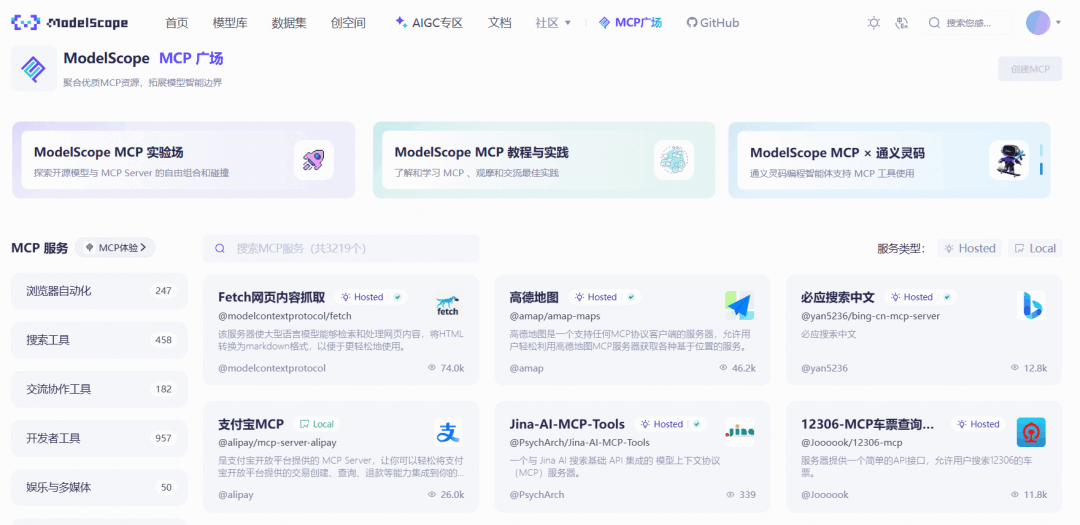
Task: Open the ModelScope MCP × 通义灵码 banner card
Action: (889, 160)
